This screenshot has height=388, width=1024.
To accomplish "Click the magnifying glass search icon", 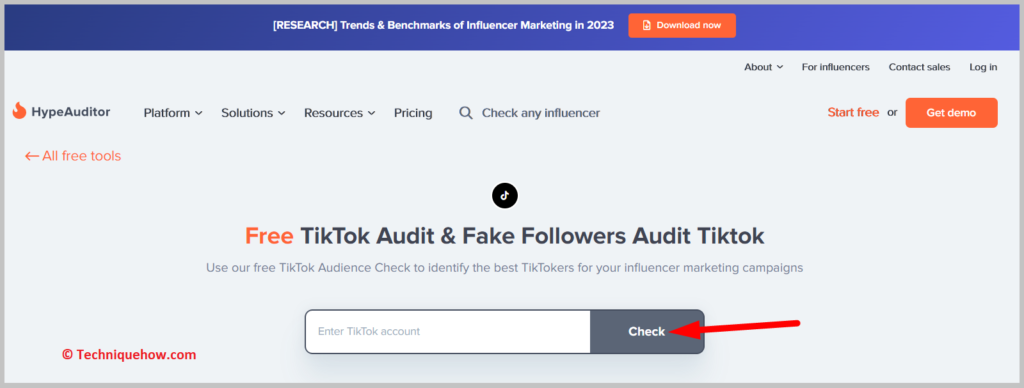I will pos(466,113).
